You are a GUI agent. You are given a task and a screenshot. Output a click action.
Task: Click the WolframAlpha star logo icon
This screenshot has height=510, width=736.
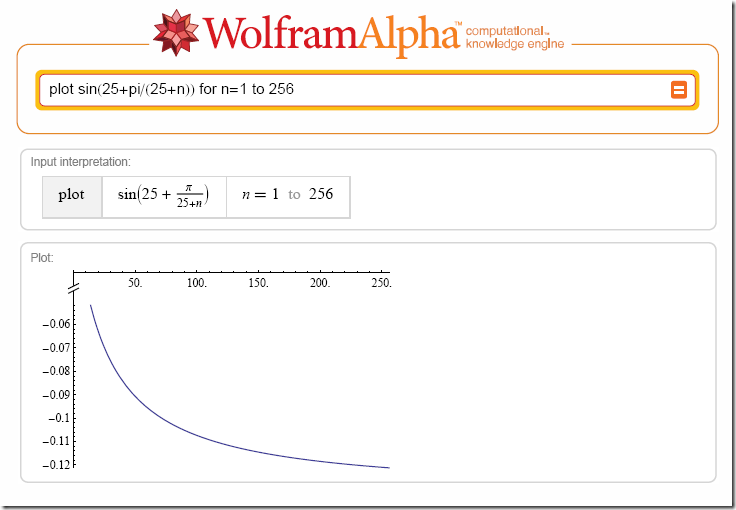tap(176, 32)
